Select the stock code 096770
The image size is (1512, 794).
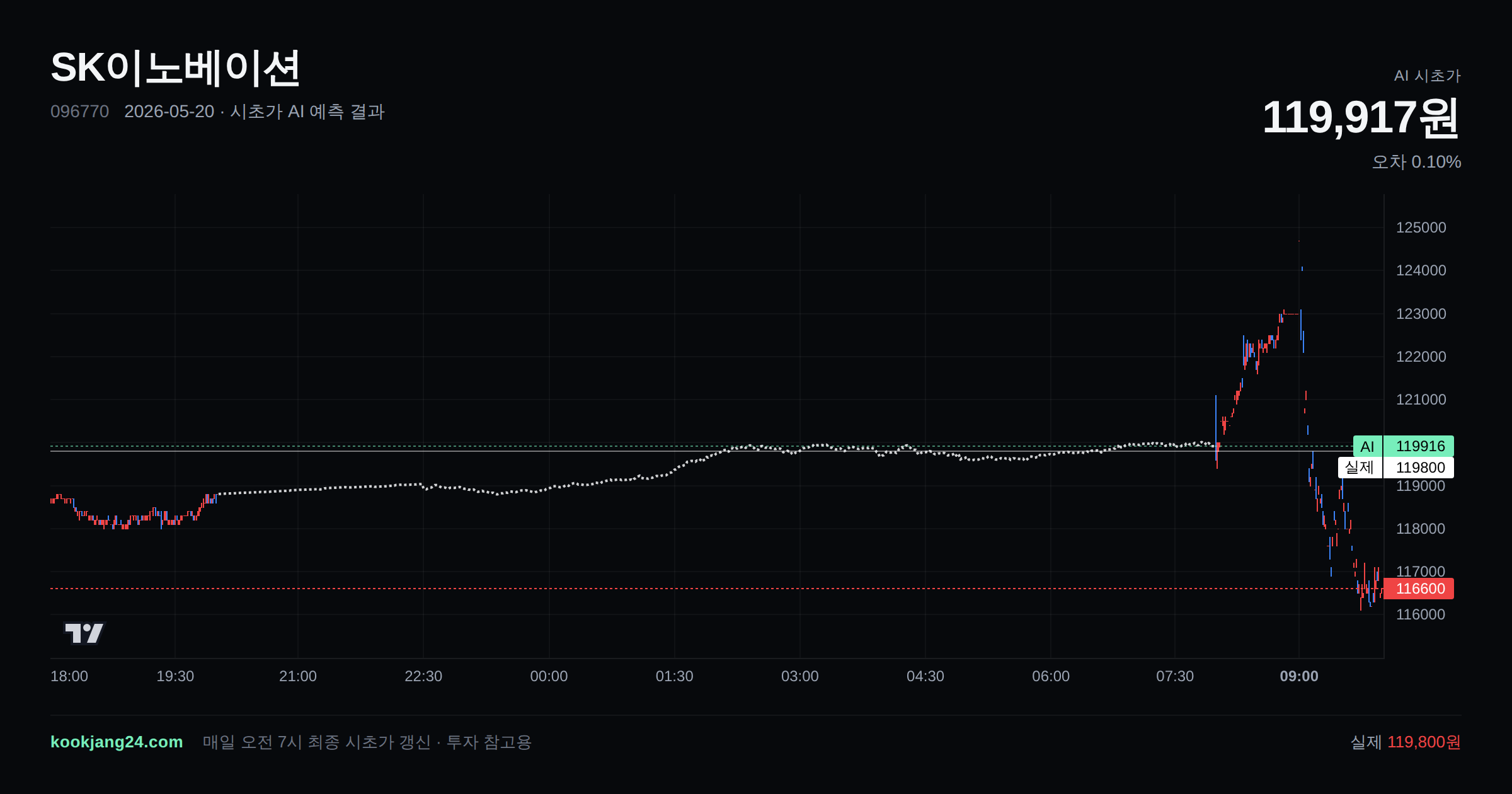coord(79,112)
